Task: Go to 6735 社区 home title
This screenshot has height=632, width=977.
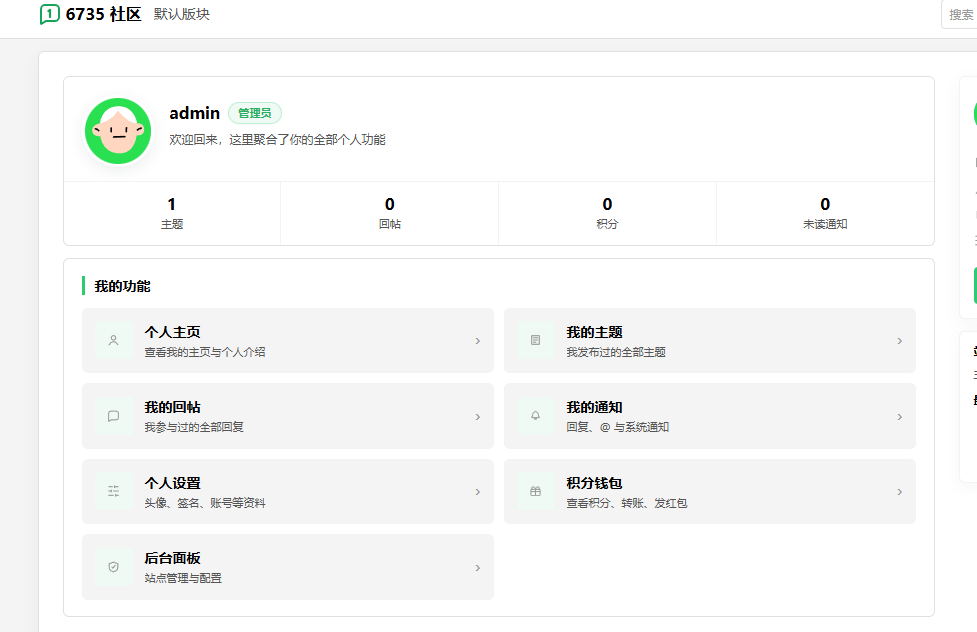Action: [103, 14]
